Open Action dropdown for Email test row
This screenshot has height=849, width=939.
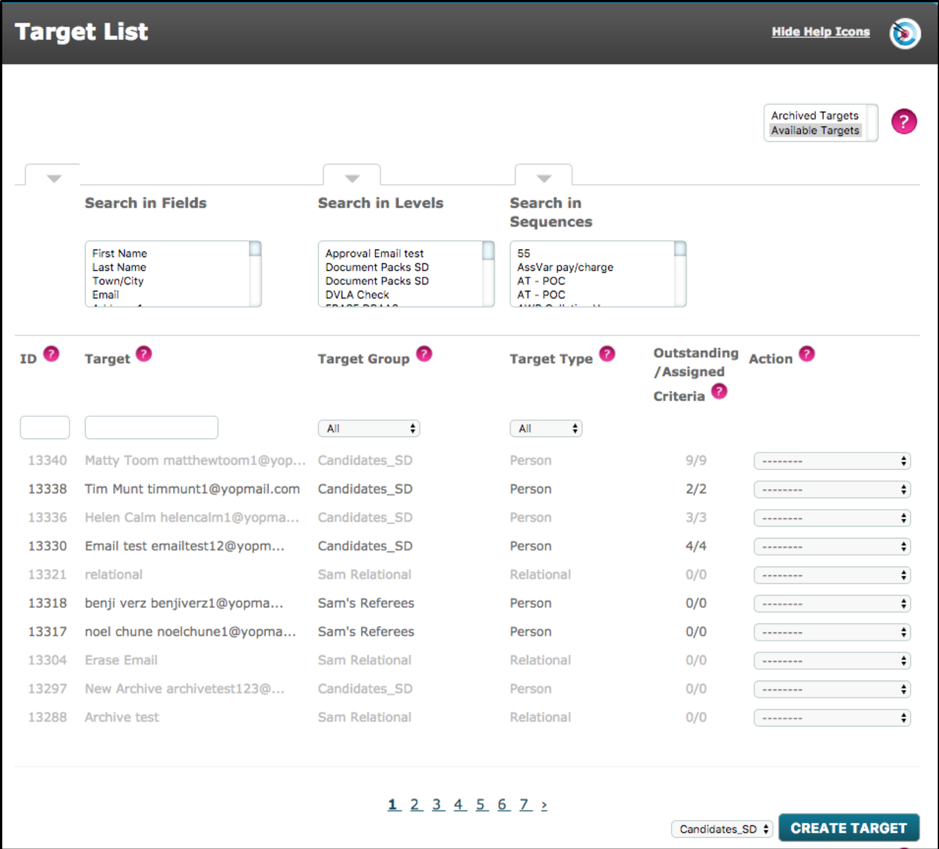pyautogui.click(x=832, y=547)
